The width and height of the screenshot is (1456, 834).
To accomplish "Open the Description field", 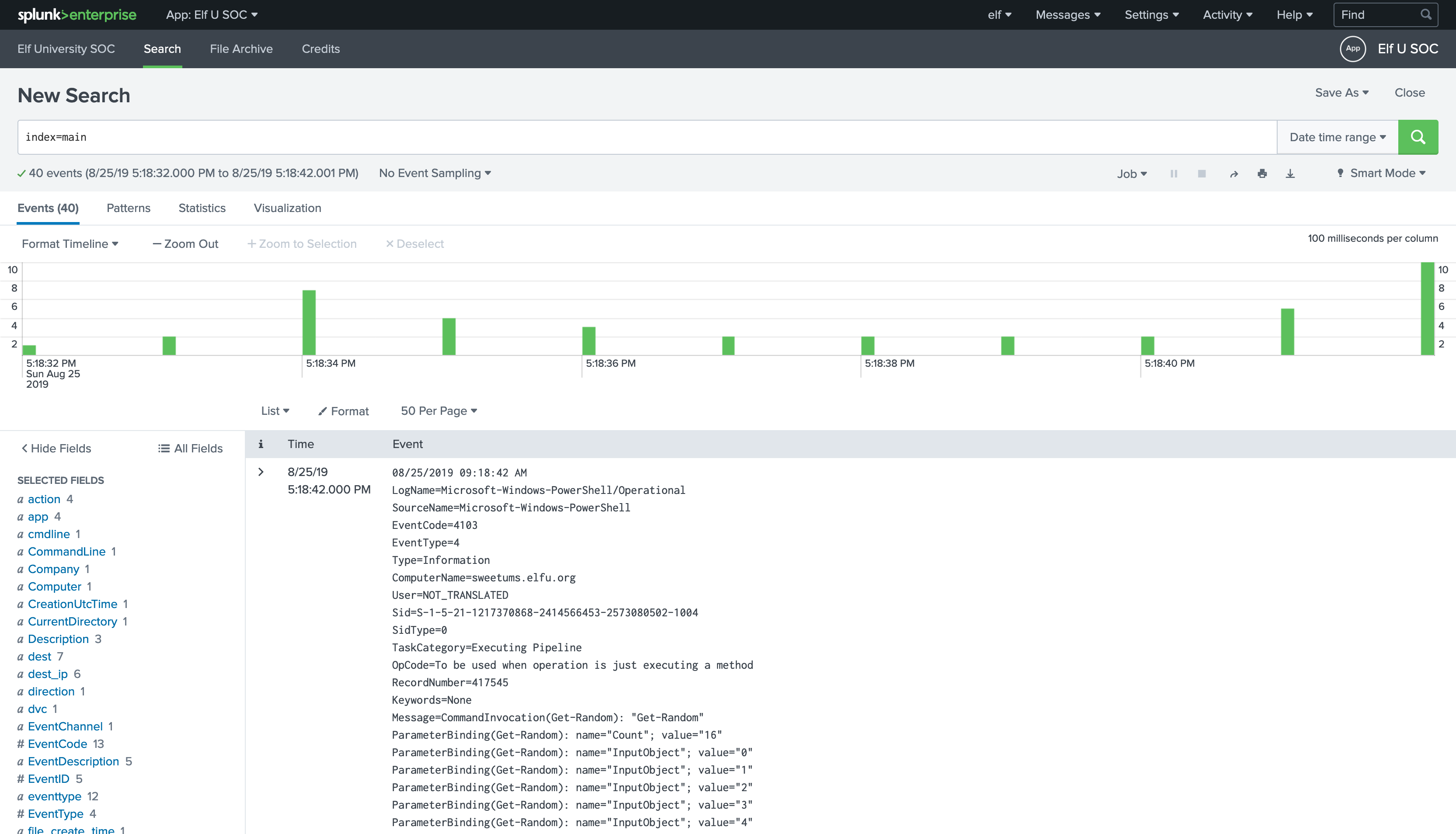I will (x=58, y=639).
